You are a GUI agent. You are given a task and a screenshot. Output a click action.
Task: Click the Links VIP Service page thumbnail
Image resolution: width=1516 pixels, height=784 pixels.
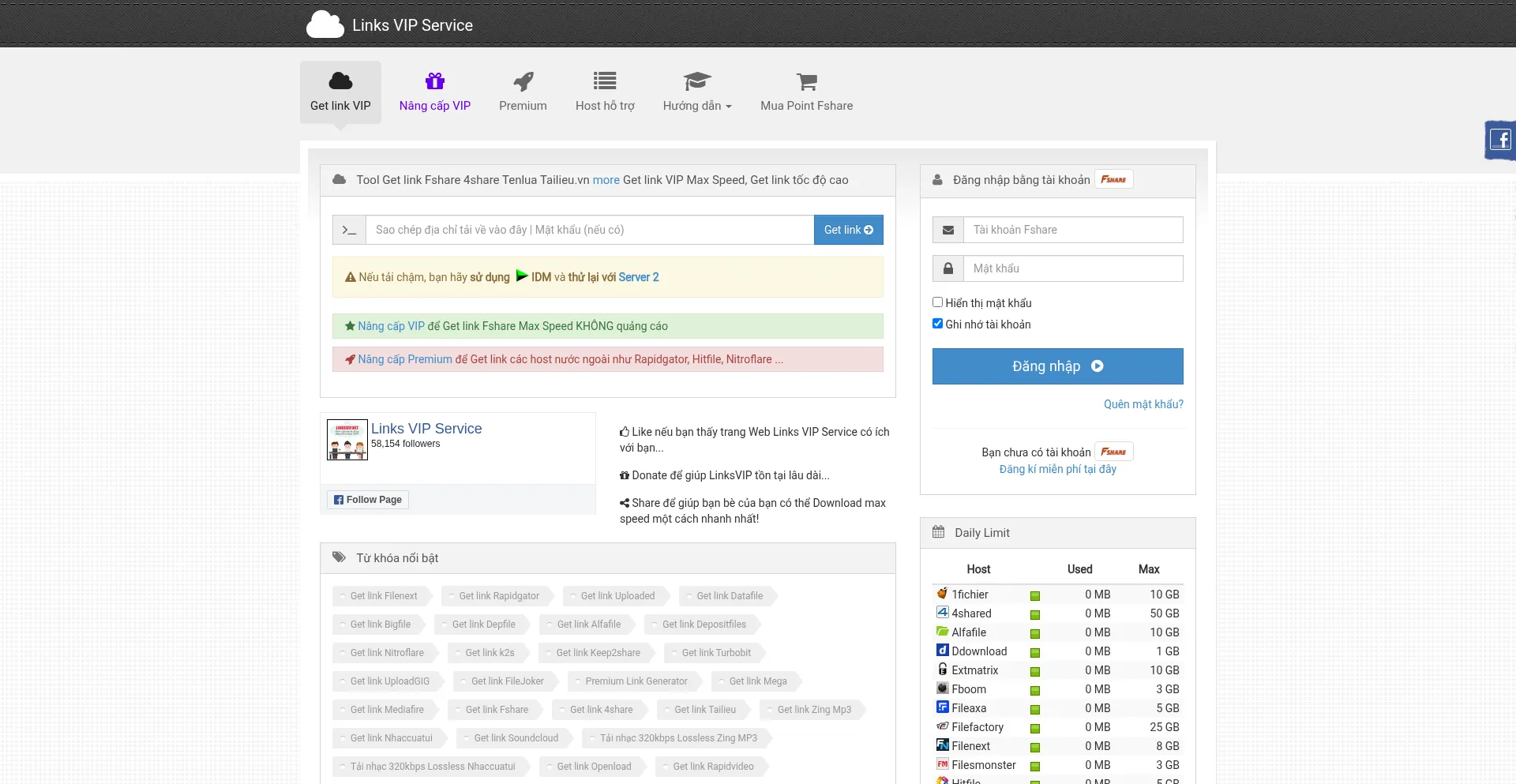click(x=347, y=440)
